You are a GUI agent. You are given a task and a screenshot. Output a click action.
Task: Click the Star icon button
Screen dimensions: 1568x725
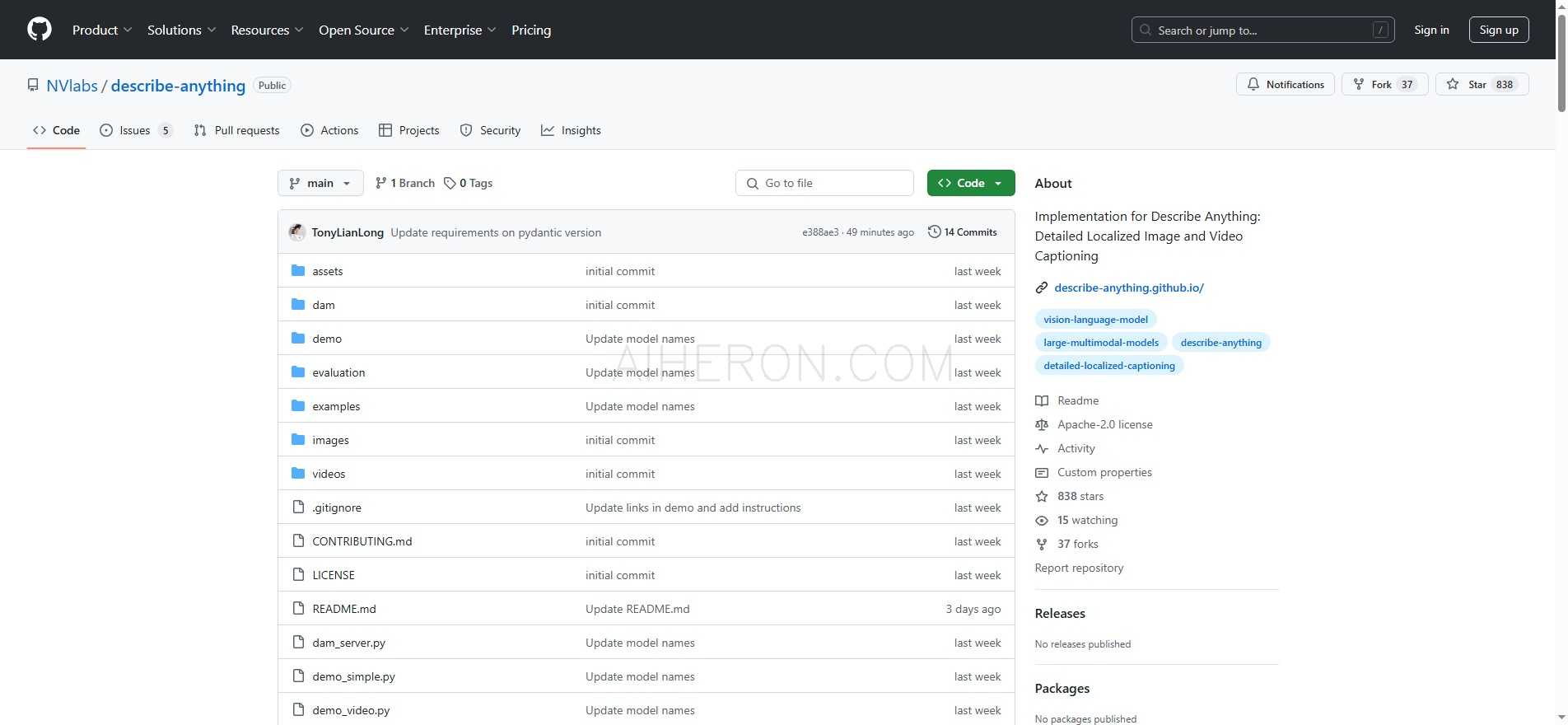1453,84
